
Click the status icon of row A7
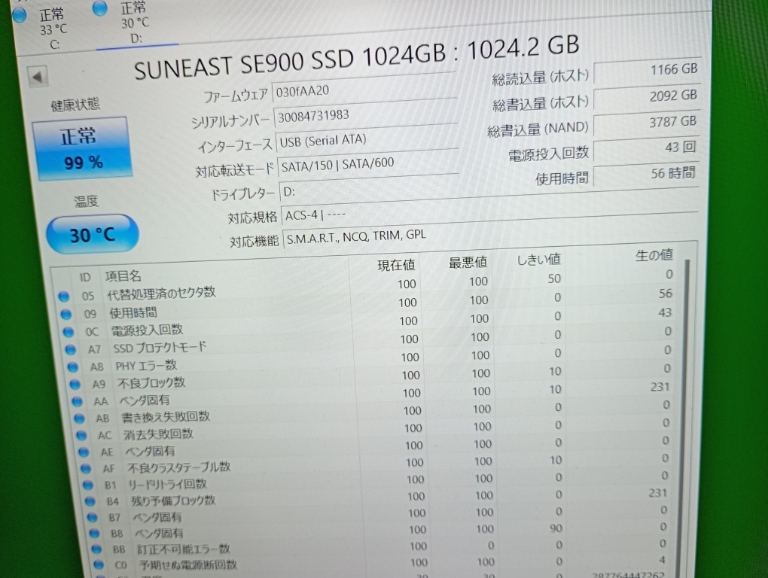(x=71, y=349)
